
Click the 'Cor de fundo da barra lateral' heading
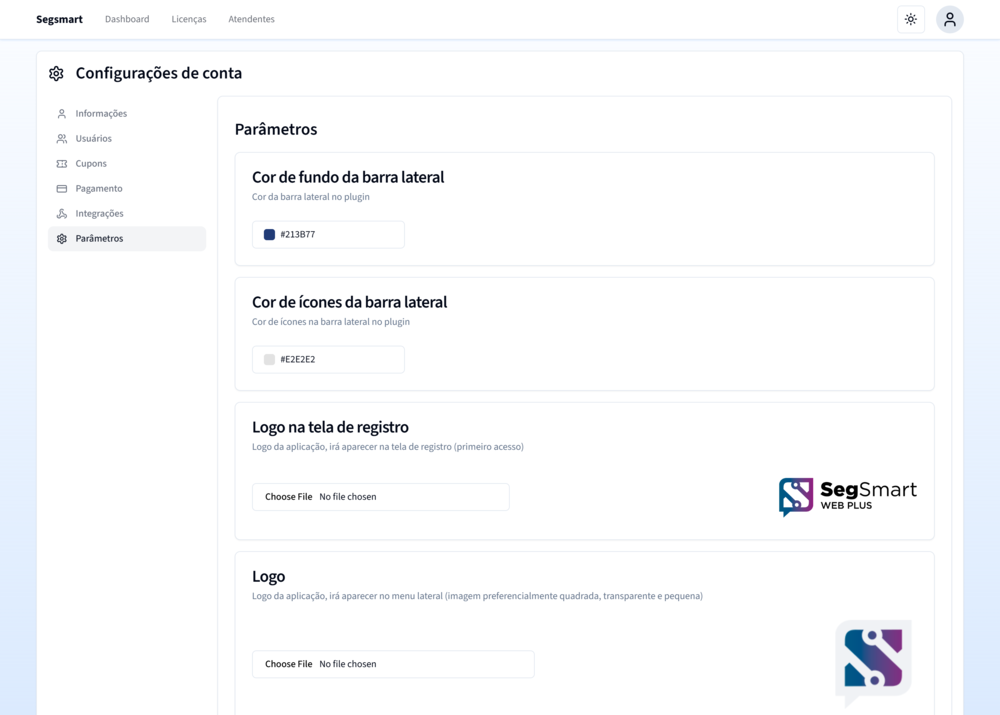tap(348, 177)
